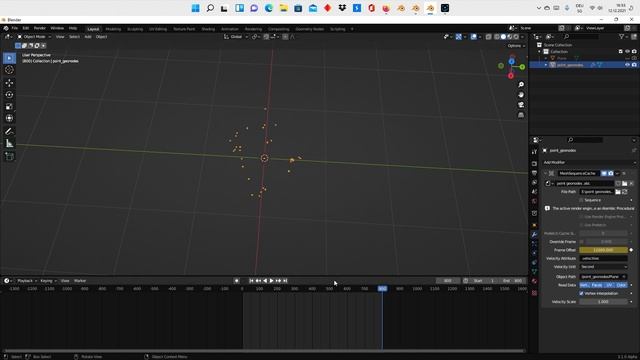The image size is (640, 360).
Task: Open the Texture properties checker tab
Action: [x=534, y=293]
